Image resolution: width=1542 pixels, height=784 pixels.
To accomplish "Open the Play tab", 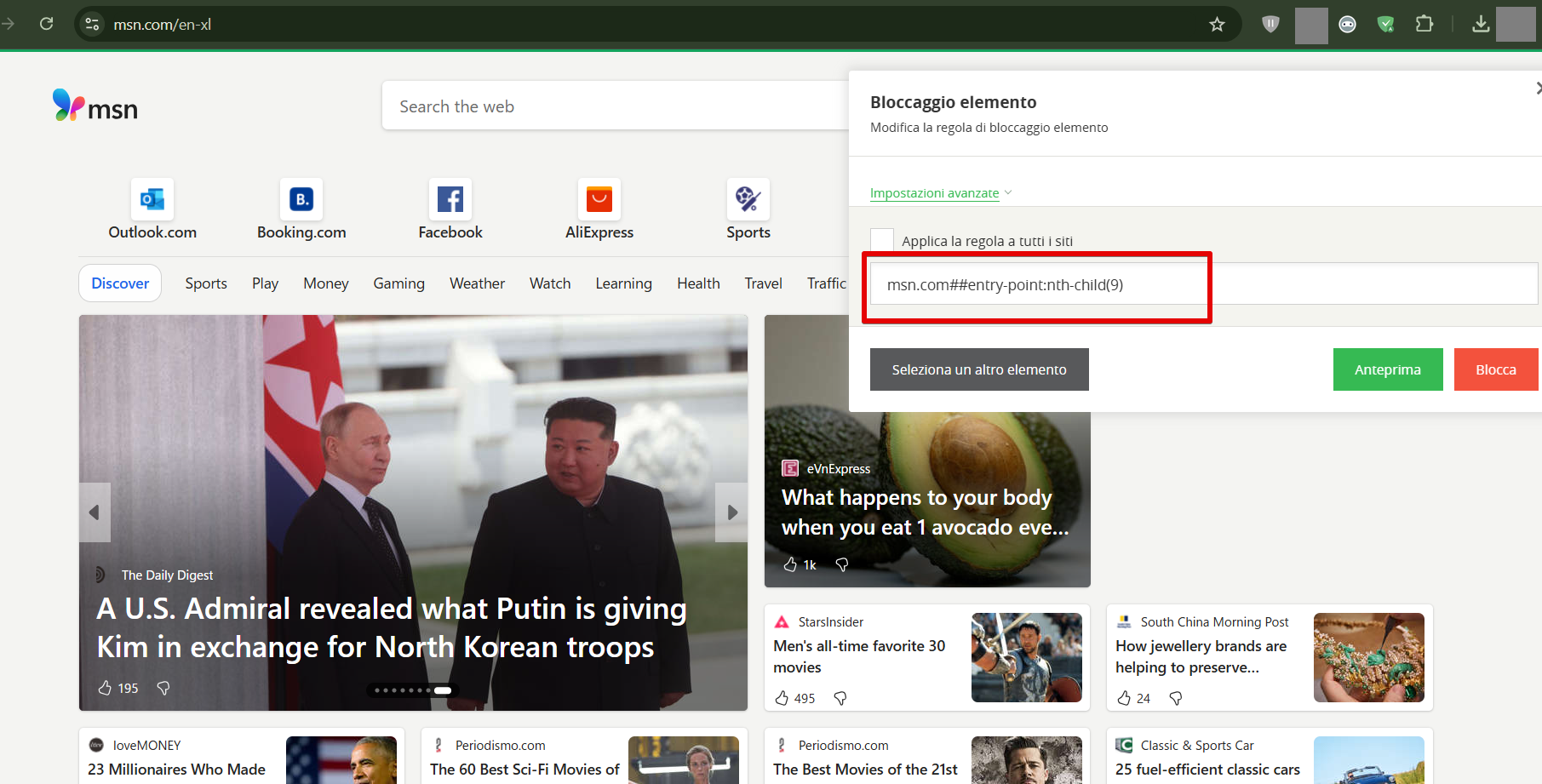I will (265, 283).
